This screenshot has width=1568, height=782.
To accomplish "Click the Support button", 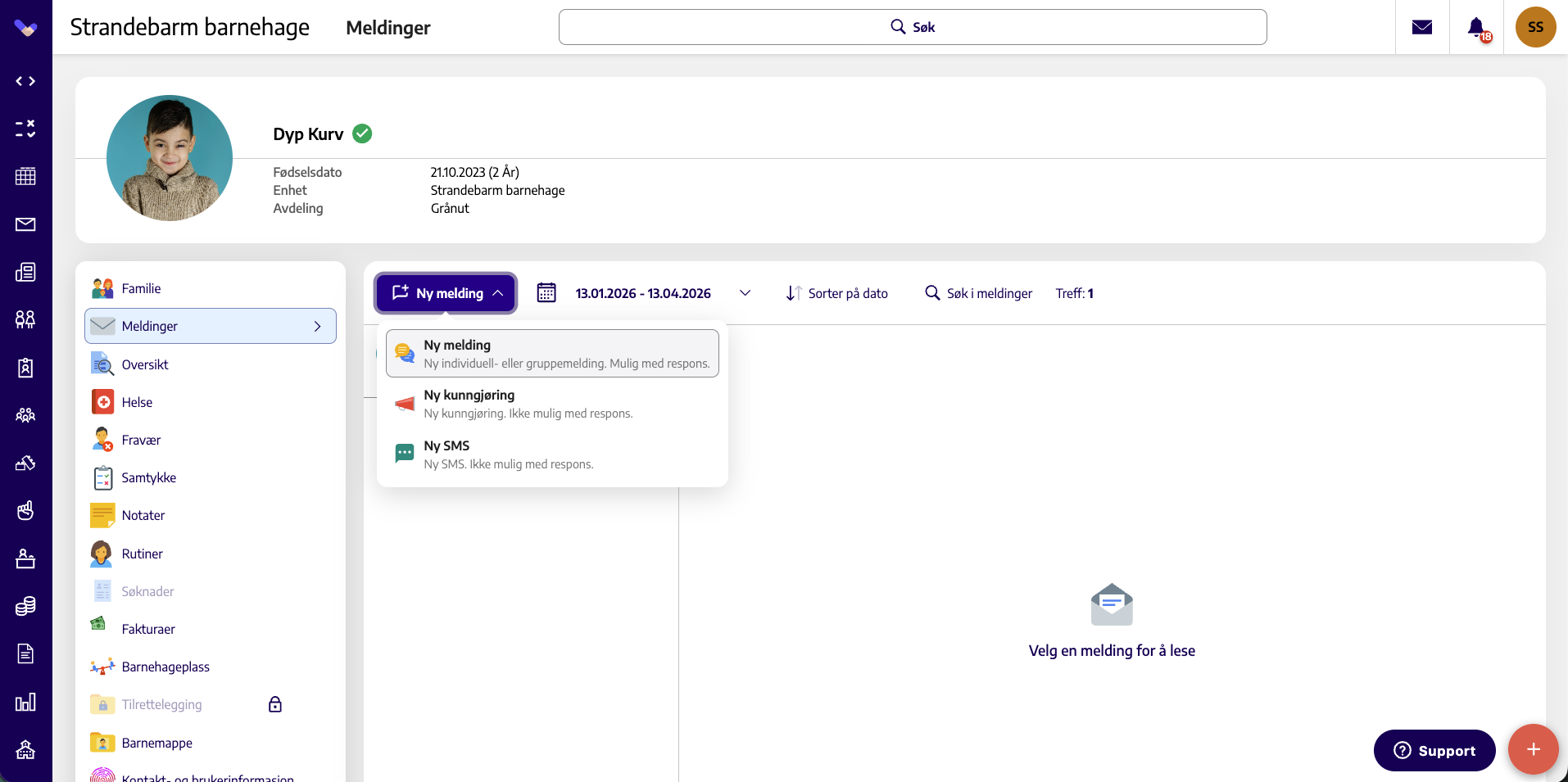I will coord(1434,750).
